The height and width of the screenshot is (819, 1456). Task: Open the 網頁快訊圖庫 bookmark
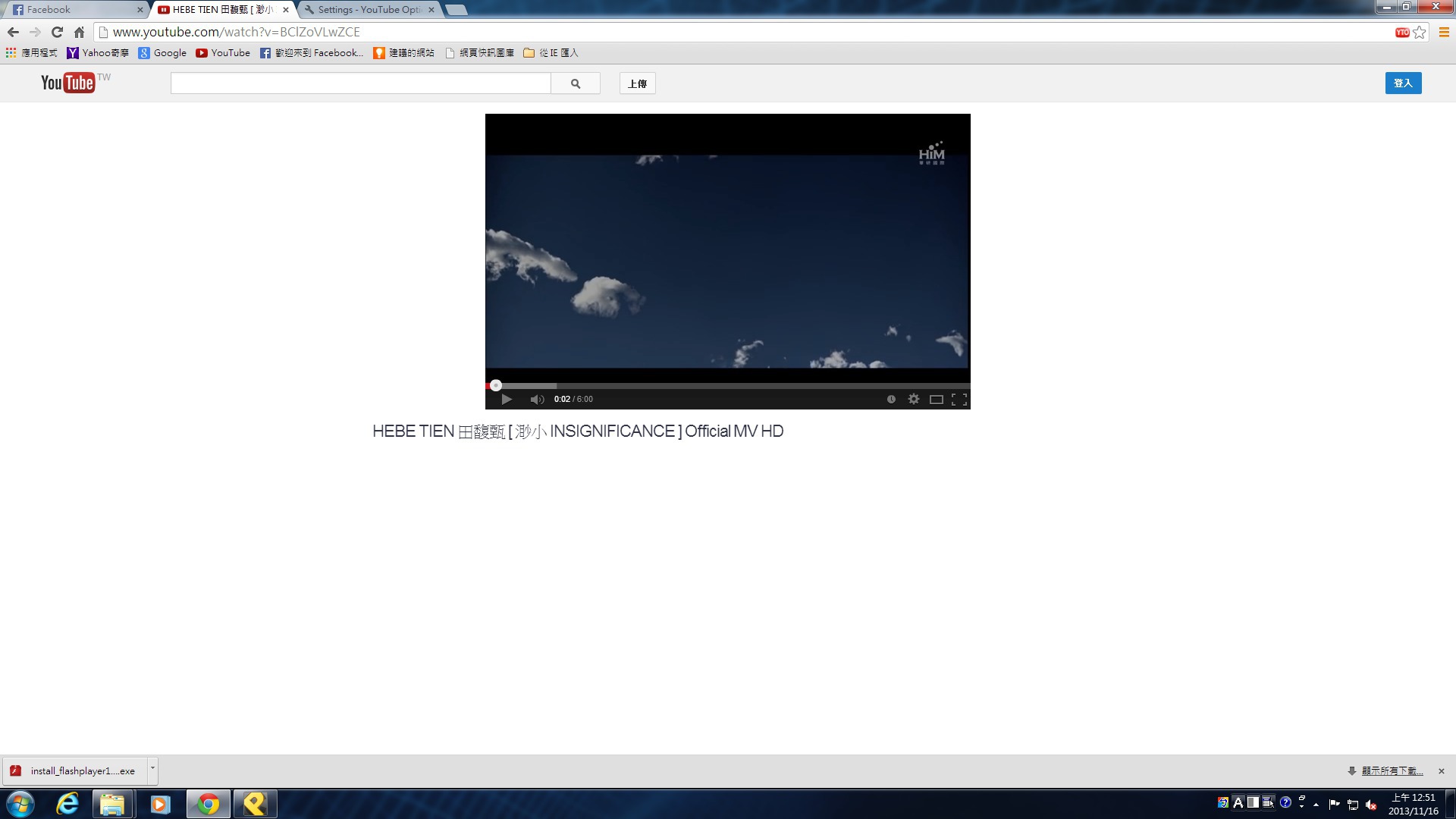pos(479,52)
